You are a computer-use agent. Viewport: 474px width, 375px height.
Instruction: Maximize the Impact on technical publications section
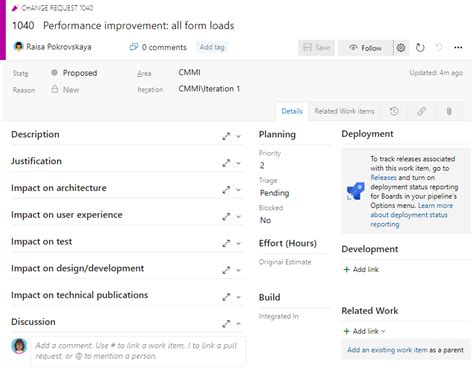pyautogui.click(x=226, y=297)
